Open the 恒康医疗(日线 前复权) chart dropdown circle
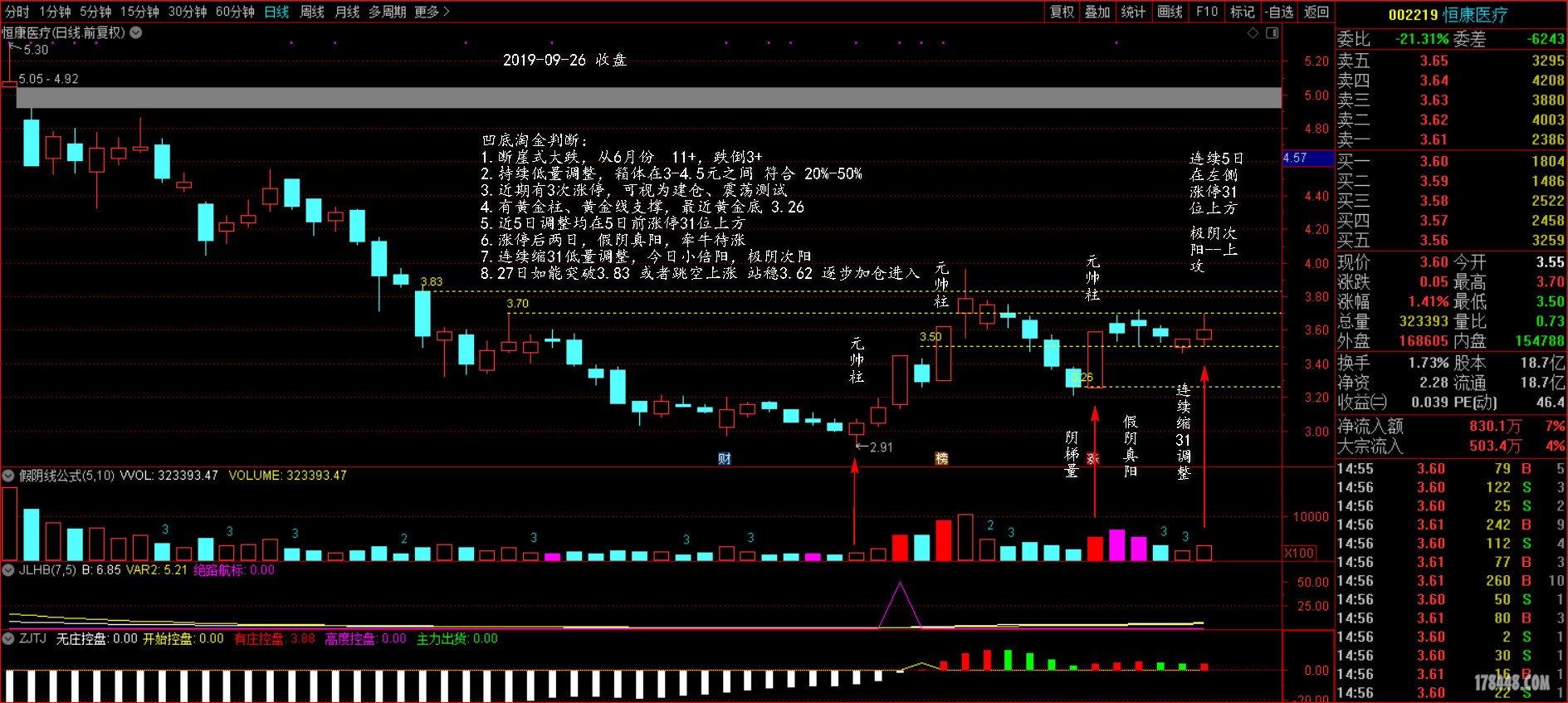The width and height of the screenshot is (1568, 703). 136,32
